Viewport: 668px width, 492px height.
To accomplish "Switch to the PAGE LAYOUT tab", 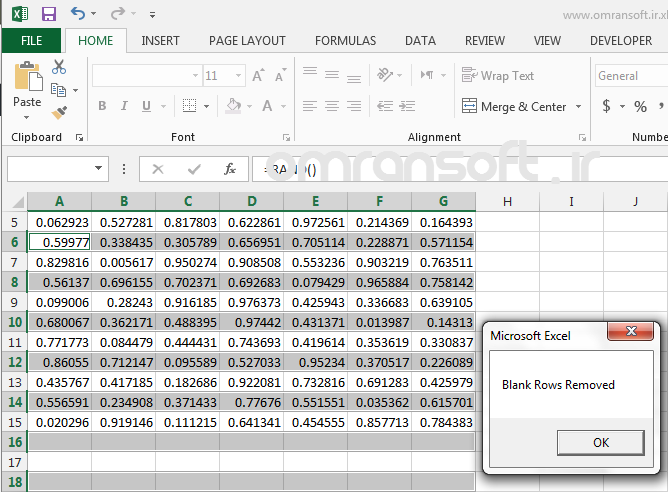I will tap(247, 40).
